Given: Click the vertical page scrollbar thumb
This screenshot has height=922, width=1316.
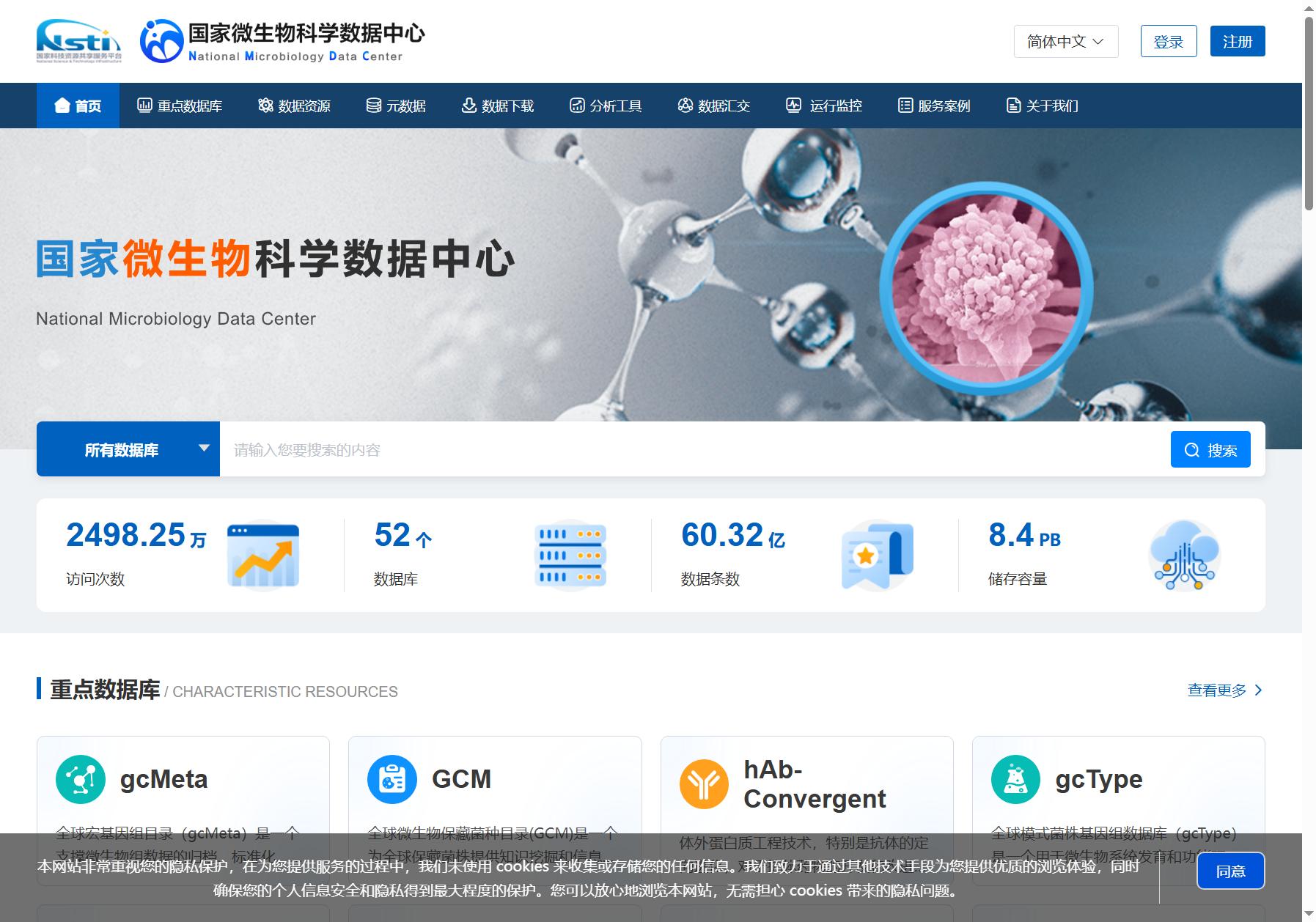Looking at the screenshot, I should 1309,114.
